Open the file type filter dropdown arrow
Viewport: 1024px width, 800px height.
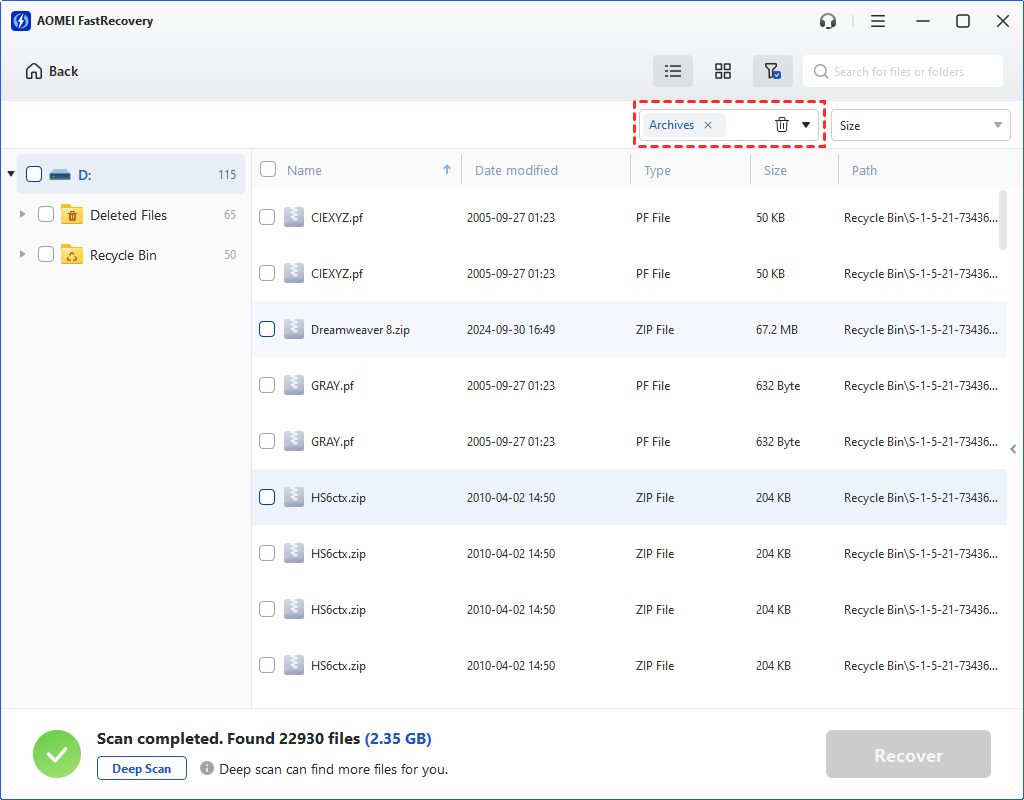(x=806, y=125)
